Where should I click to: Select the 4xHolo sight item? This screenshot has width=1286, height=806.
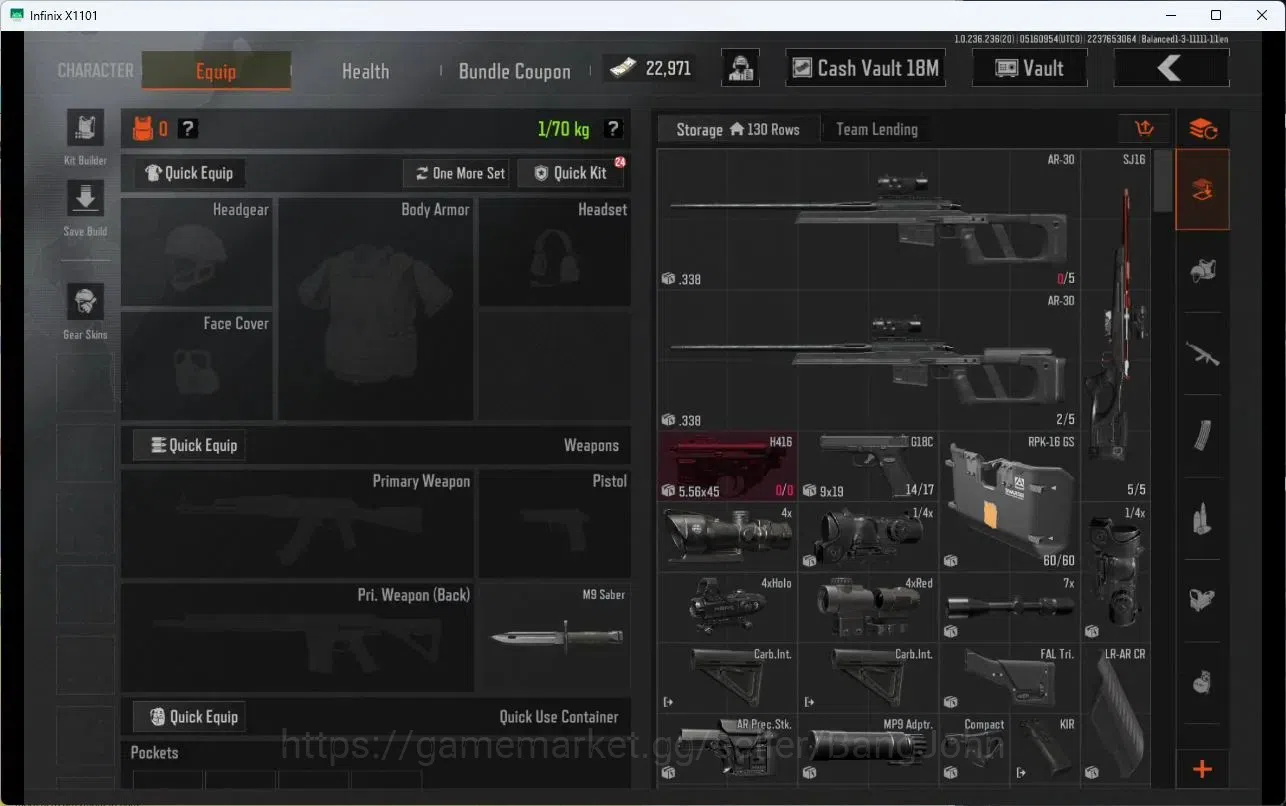tap(728, 607)
